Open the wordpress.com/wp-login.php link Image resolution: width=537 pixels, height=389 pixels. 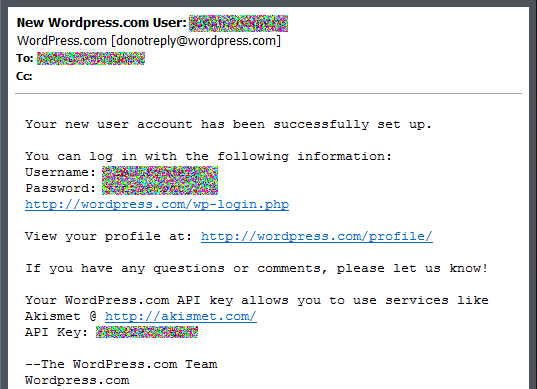tap(157, 204)
